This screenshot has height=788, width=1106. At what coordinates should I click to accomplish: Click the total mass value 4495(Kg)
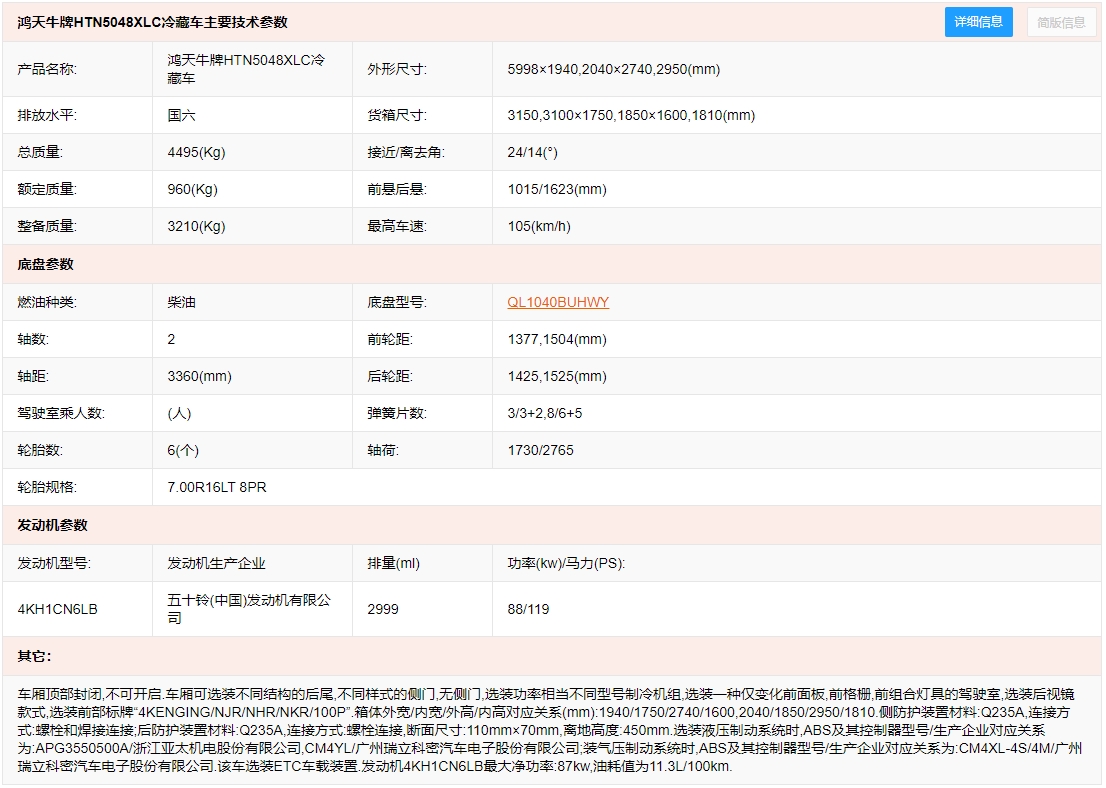pyautogui.click(x=196, y=152)
